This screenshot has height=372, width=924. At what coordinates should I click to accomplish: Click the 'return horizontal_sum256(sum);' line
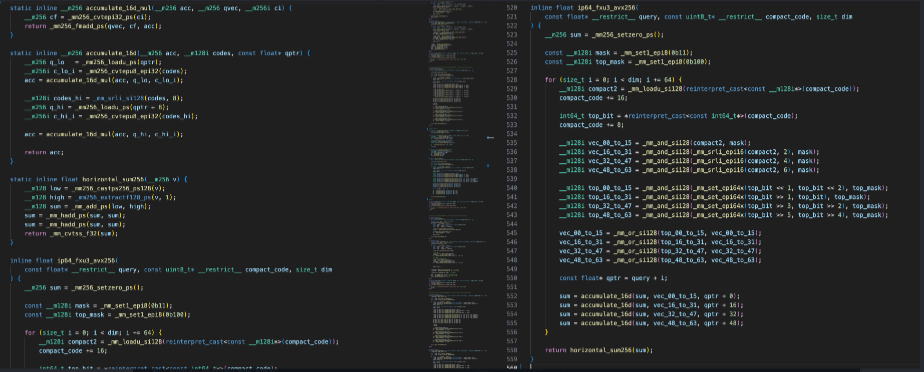(599, 350)
